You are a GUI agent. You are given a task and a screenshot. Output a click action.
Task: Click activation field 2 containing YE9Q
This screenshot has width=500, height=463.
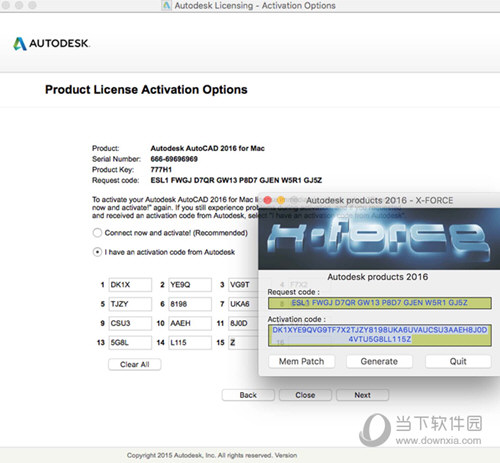coord(190,285)
